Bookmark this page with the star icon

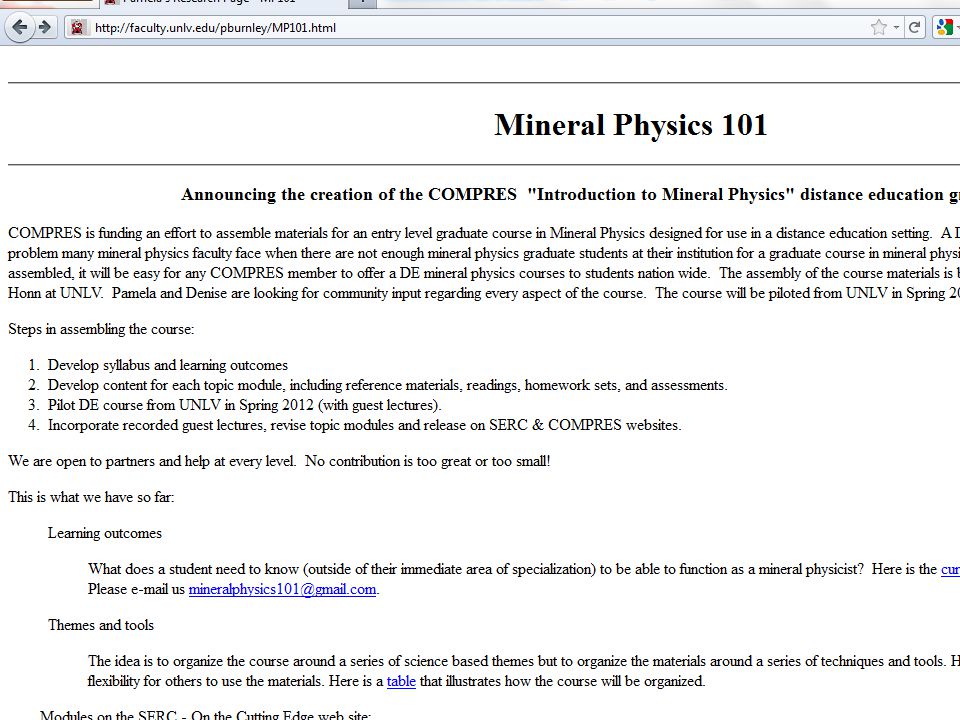[879, 28]
